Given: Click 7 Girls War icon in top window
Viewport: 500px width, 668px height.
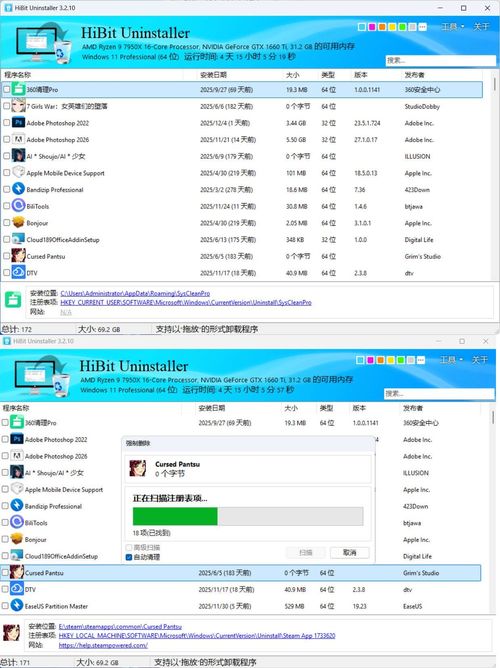Looking at the screenshot, I should pyautogui.click(x=18, y=106).
